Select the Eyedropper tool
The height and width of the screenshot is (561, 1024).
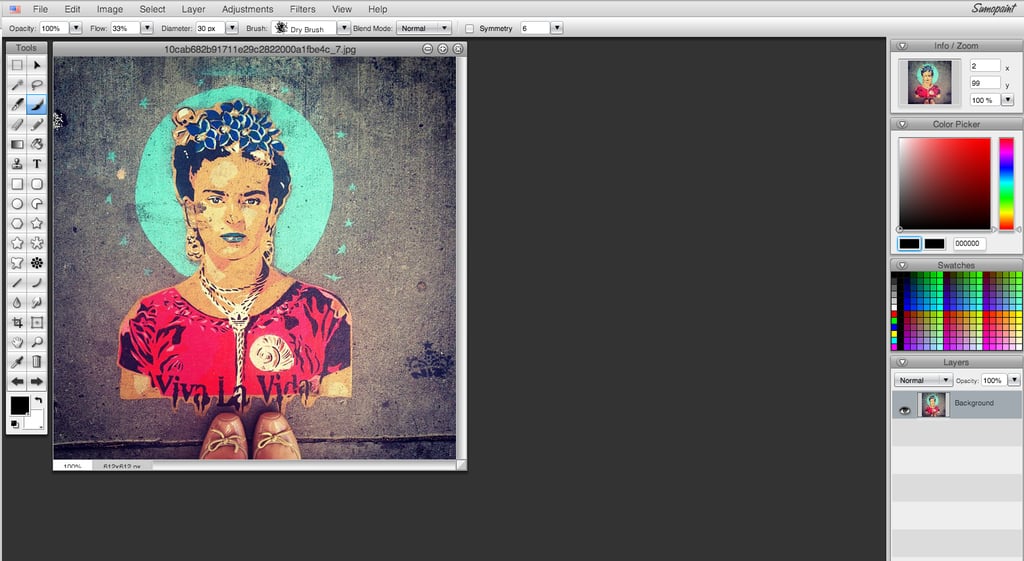pyautogui.click(x=17, y=362)
